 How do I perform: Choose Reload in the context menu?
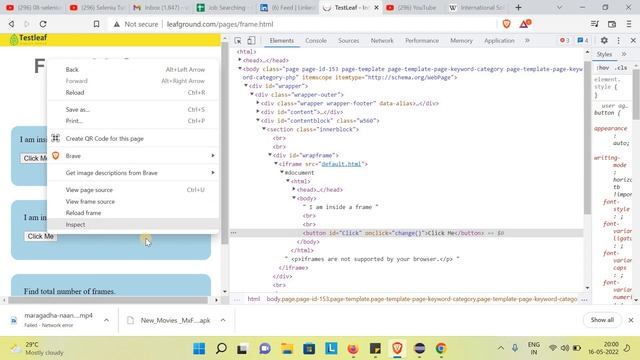click(x=133, y=93)
